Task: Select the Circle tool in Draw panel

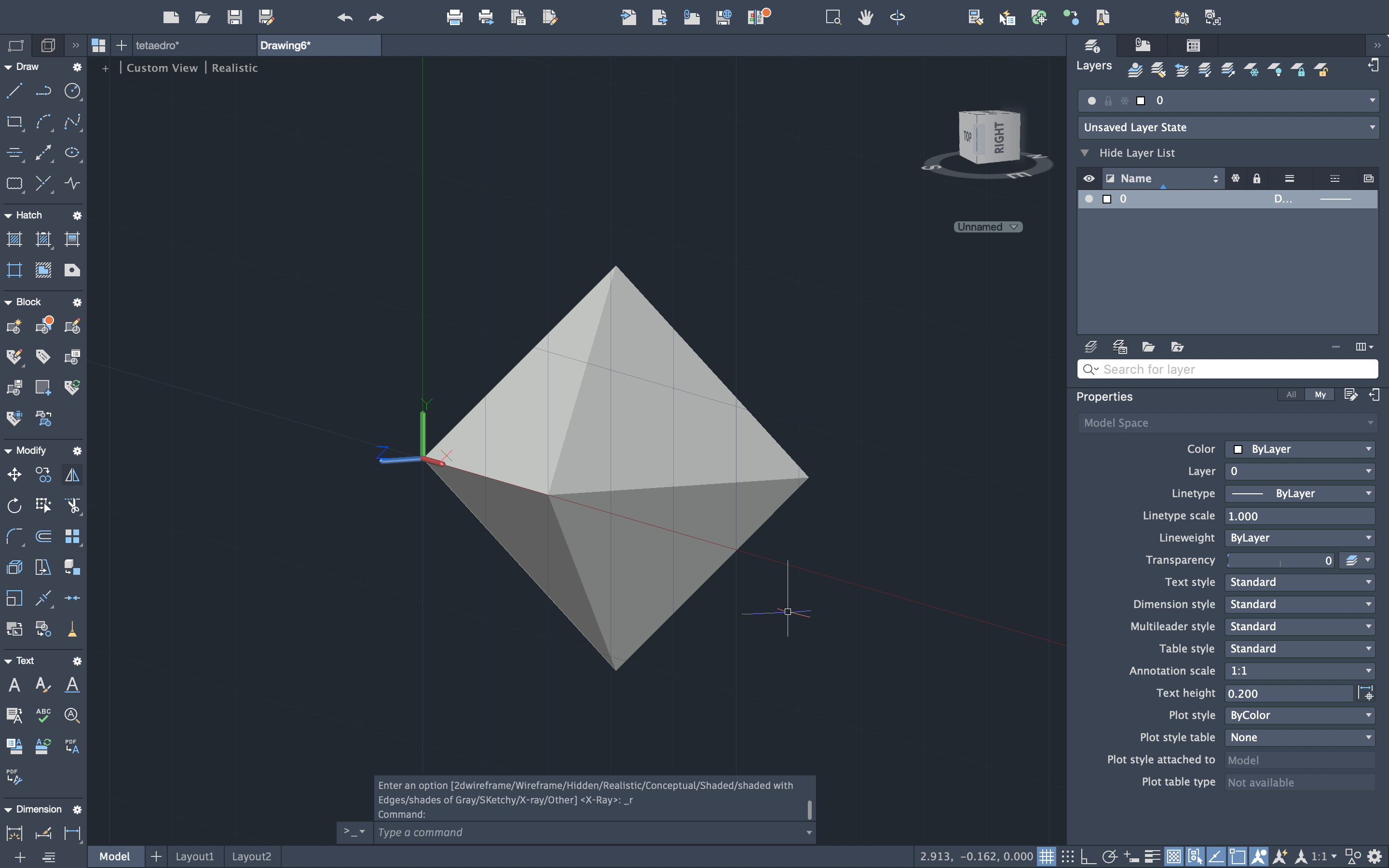Action: pos(72,91)
